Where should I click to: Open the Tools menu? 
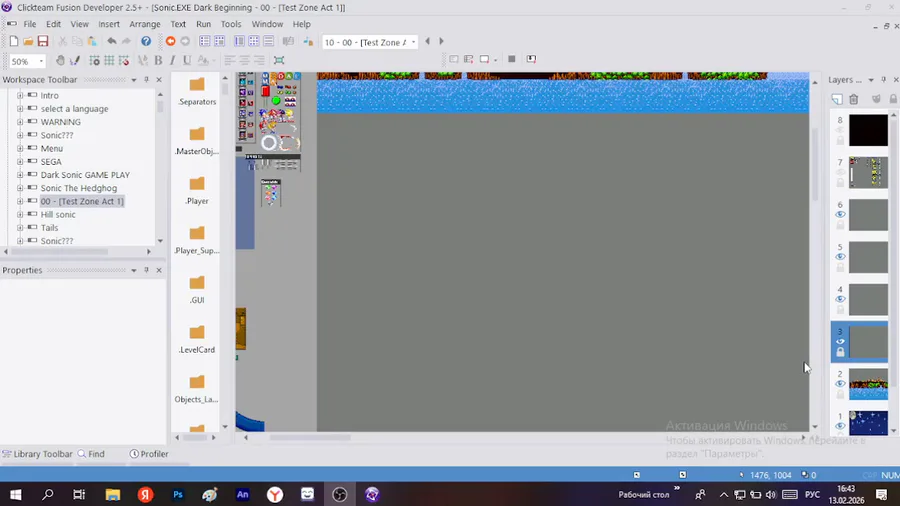click(x=231, y=24)
